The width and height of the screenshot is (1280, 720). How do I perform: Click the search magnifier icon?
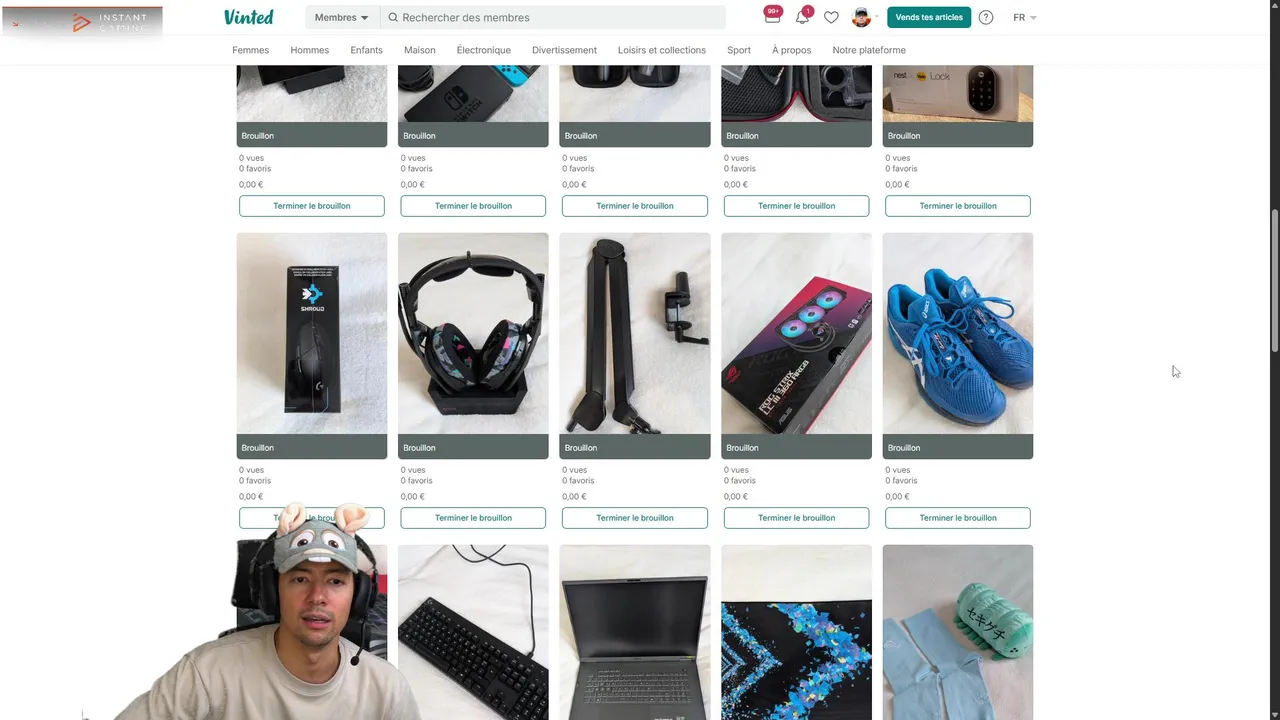393,17
